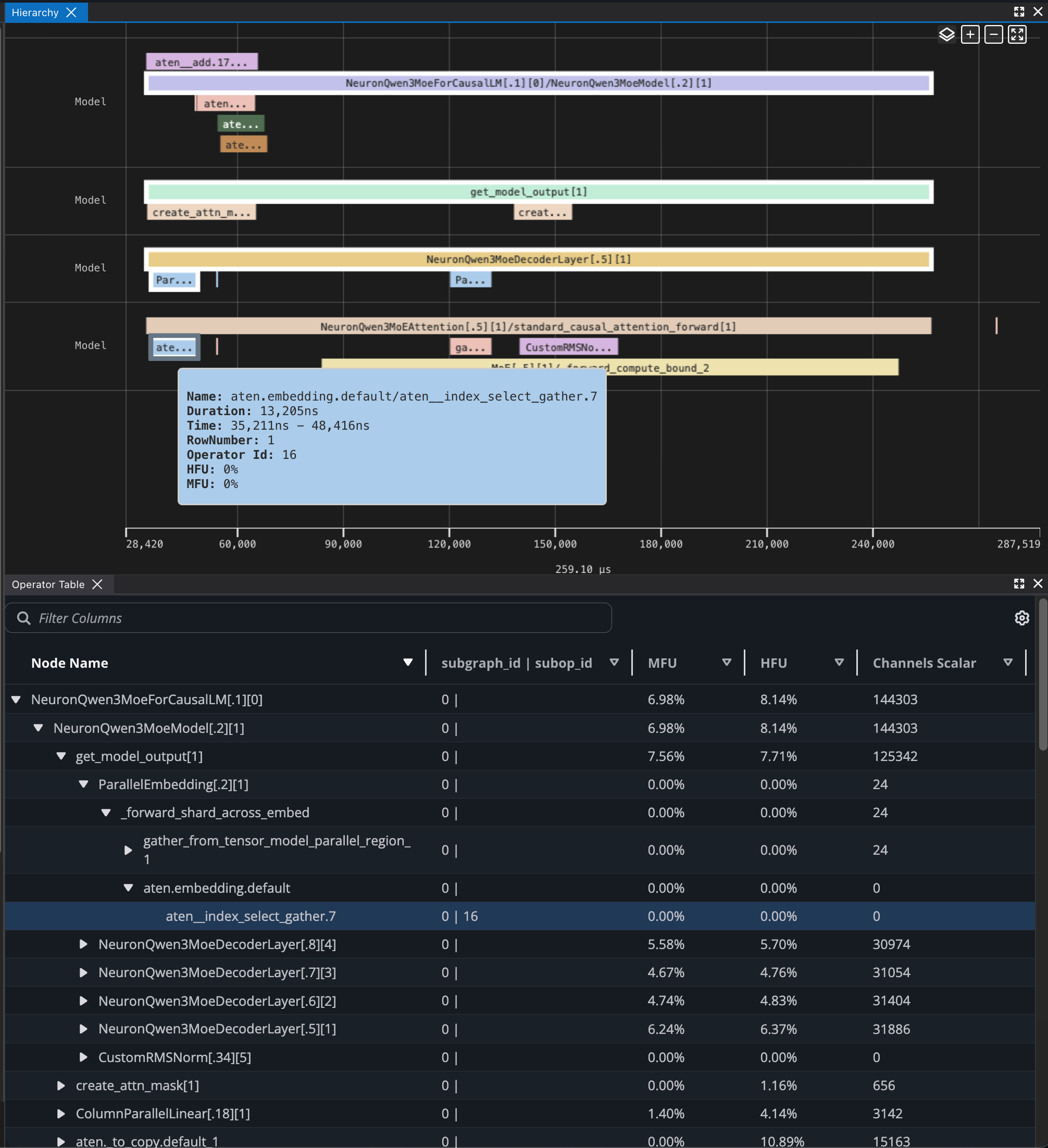Collapse the aten.embedding.default node

click(128, 888)
